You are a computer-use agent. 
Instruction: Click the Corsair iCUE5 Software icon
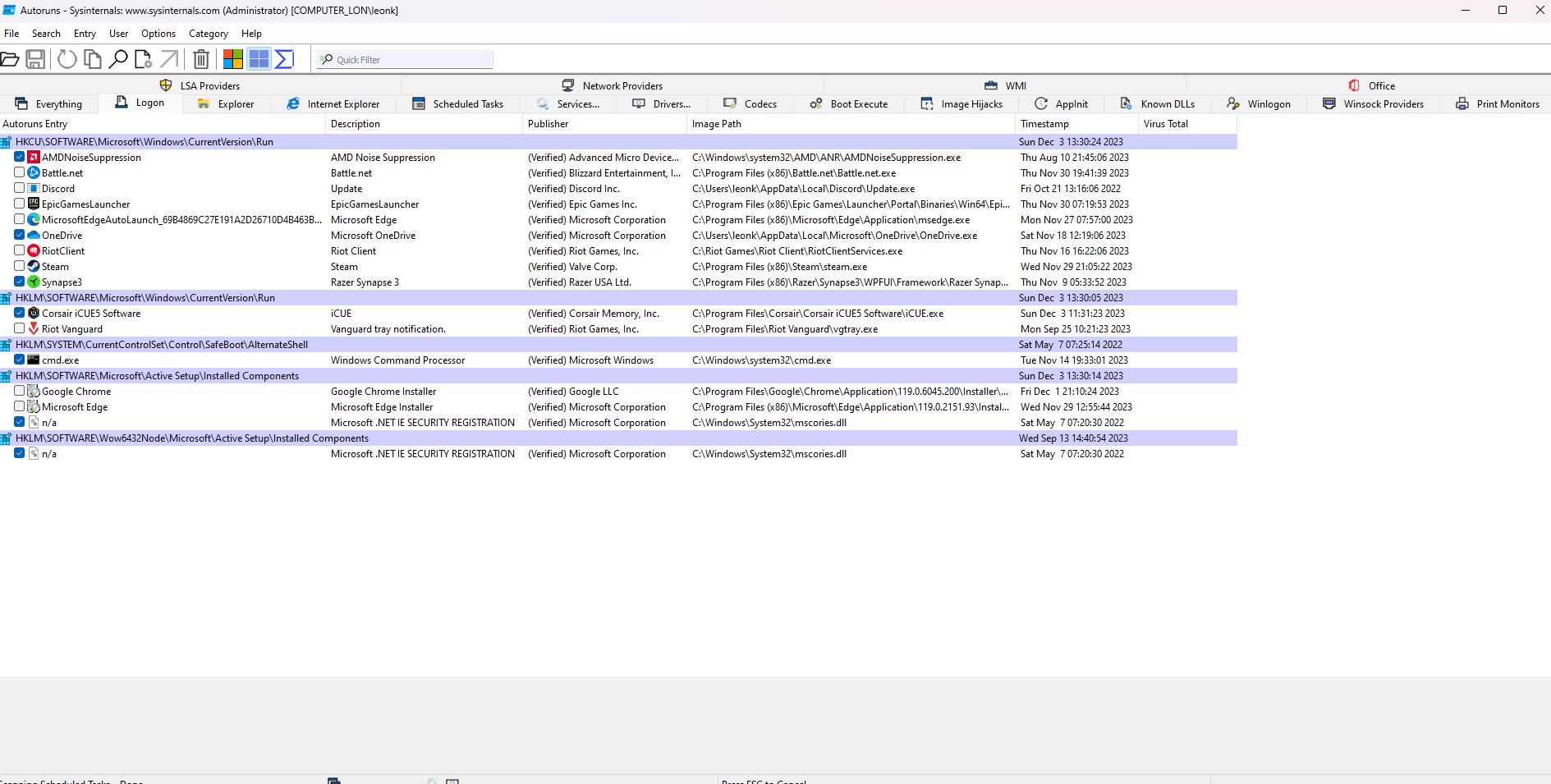34,314
